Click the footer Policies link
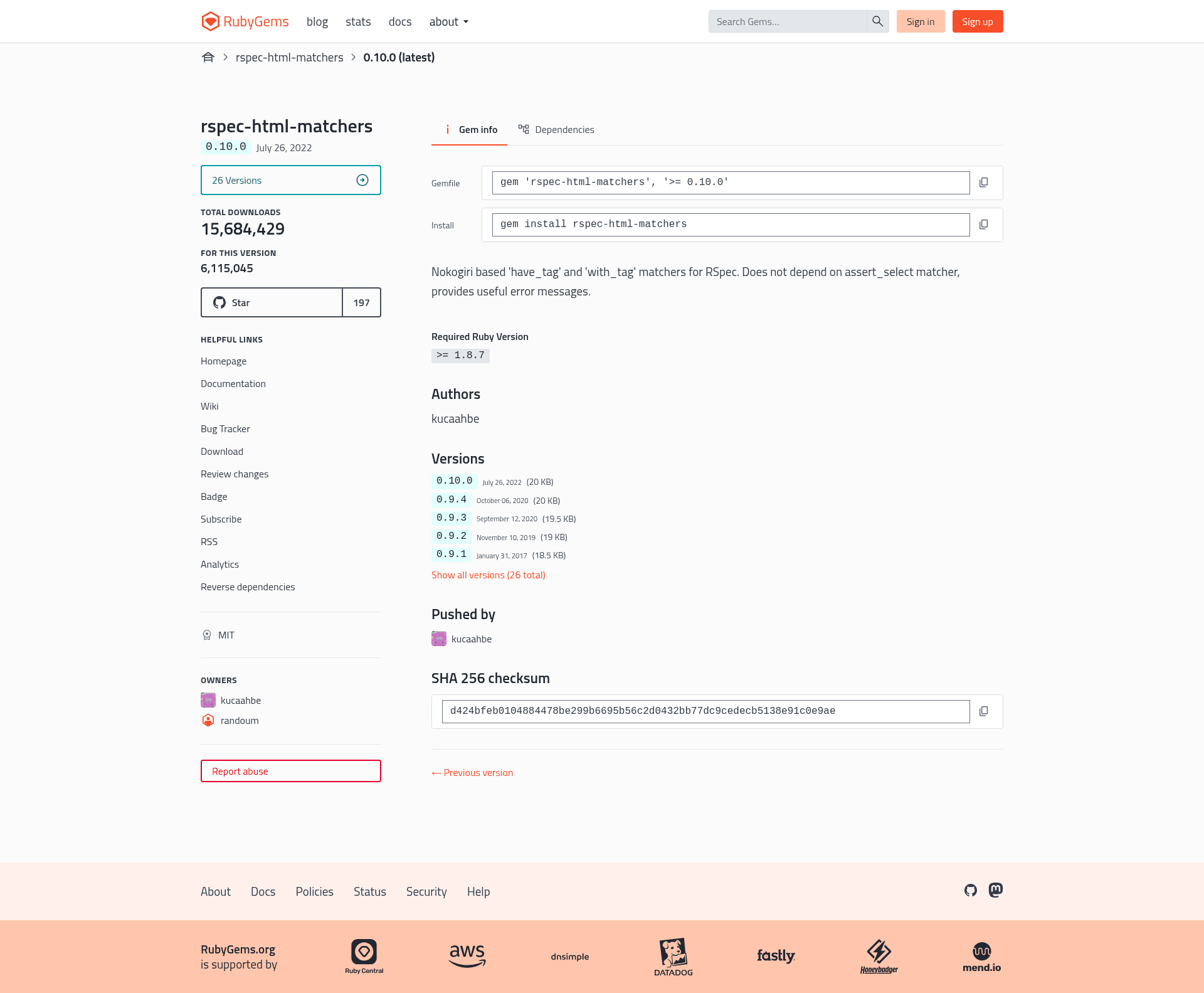1204x993 pixels. (x=315, y=891)
